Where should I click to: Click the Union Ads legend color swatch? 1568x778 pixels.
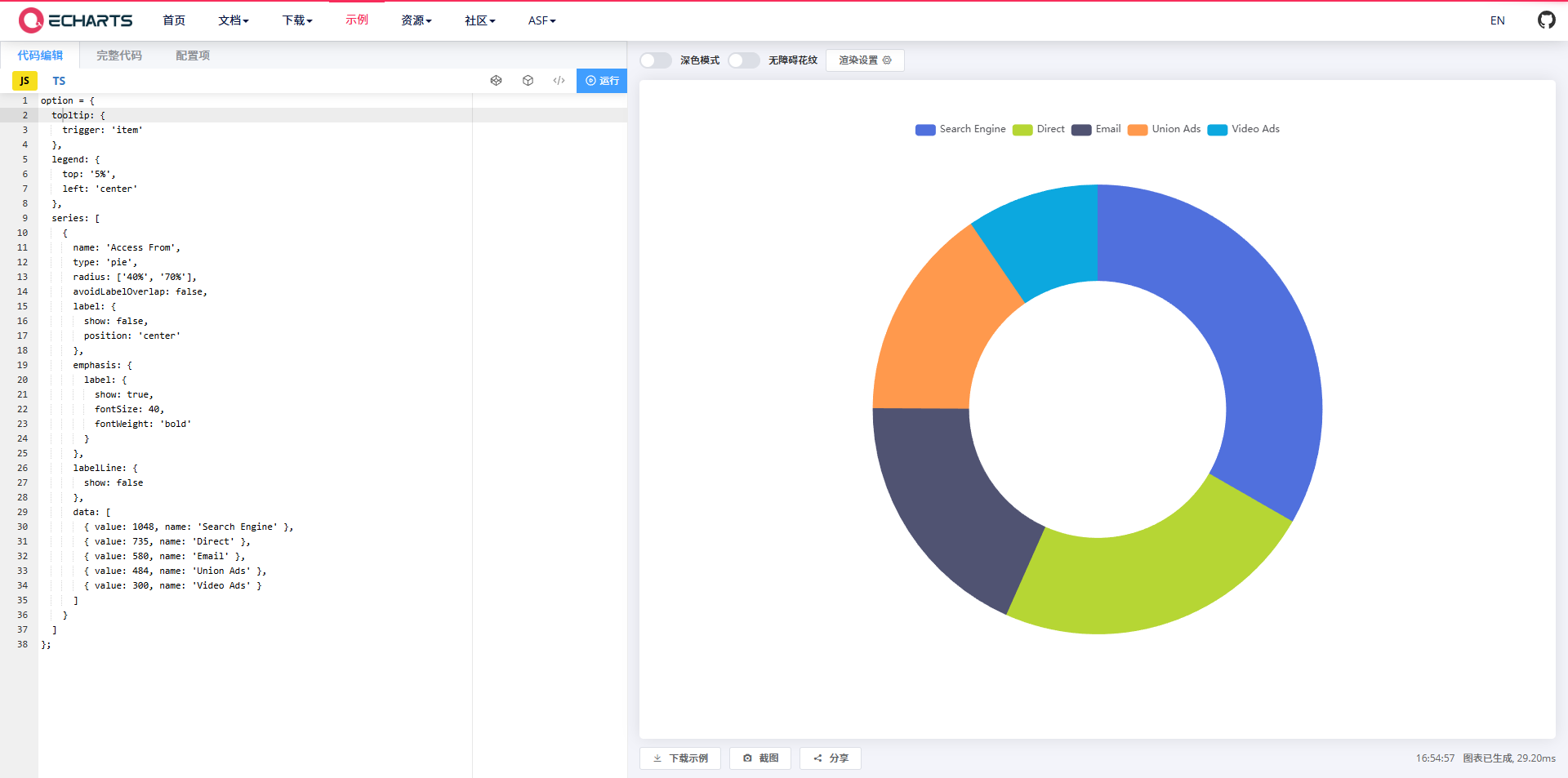tap(1137, 130)
